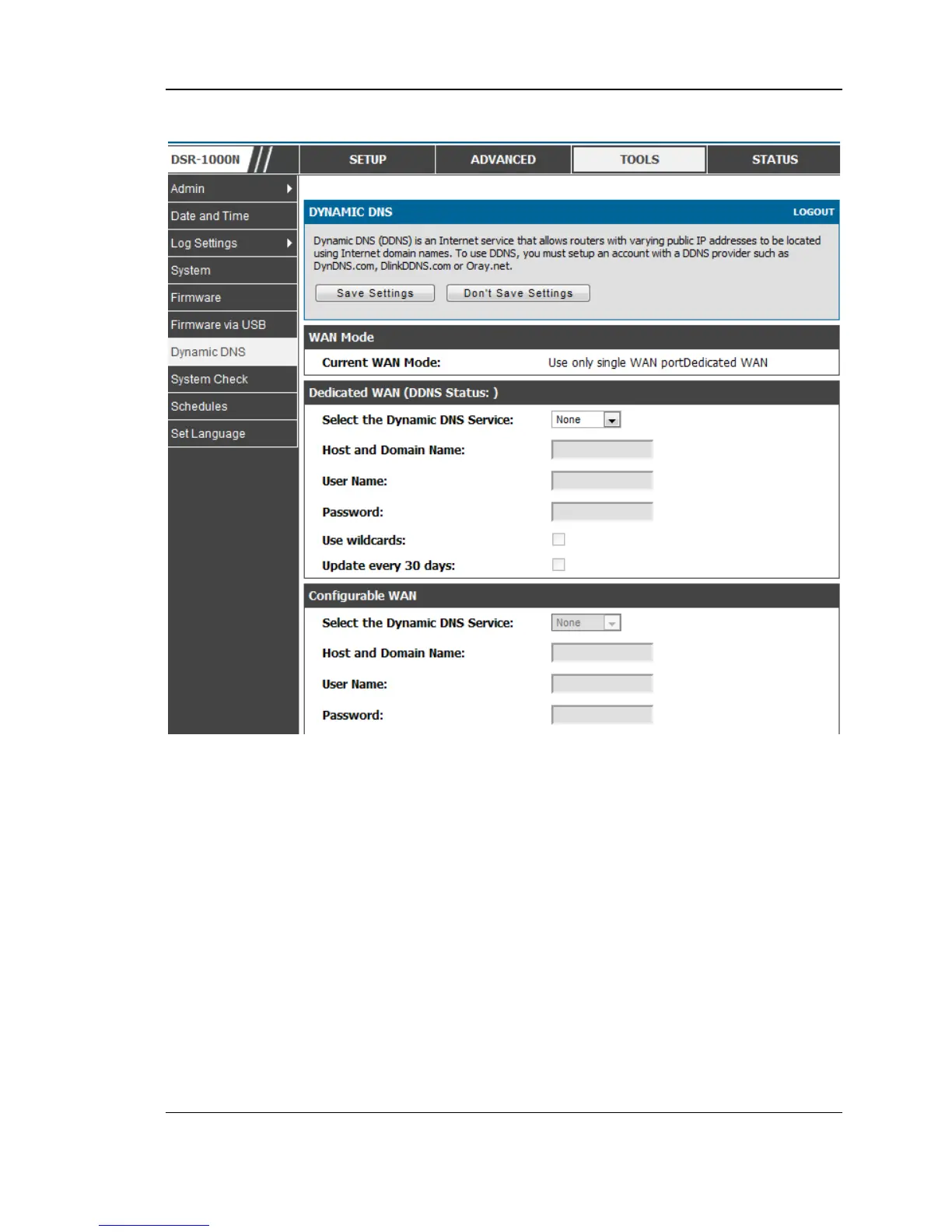
Task: Open Dedicated WAN DNS Service dropdown
Action: [x=586, y=420]
